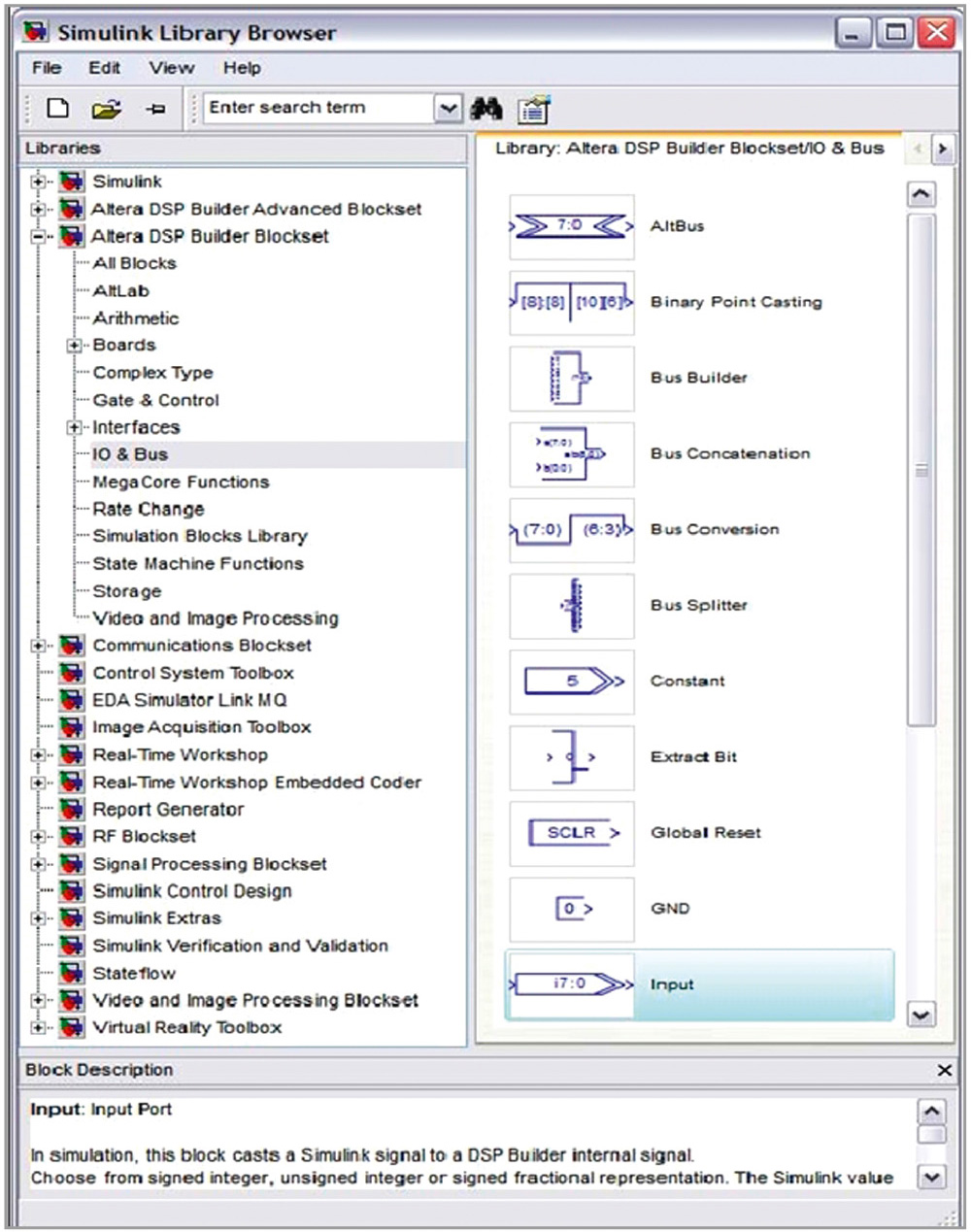Image resolution: width=971 pixels, height=1232 pixels.
Task: Close the Block Description panel
Action: coord(945,1070)
